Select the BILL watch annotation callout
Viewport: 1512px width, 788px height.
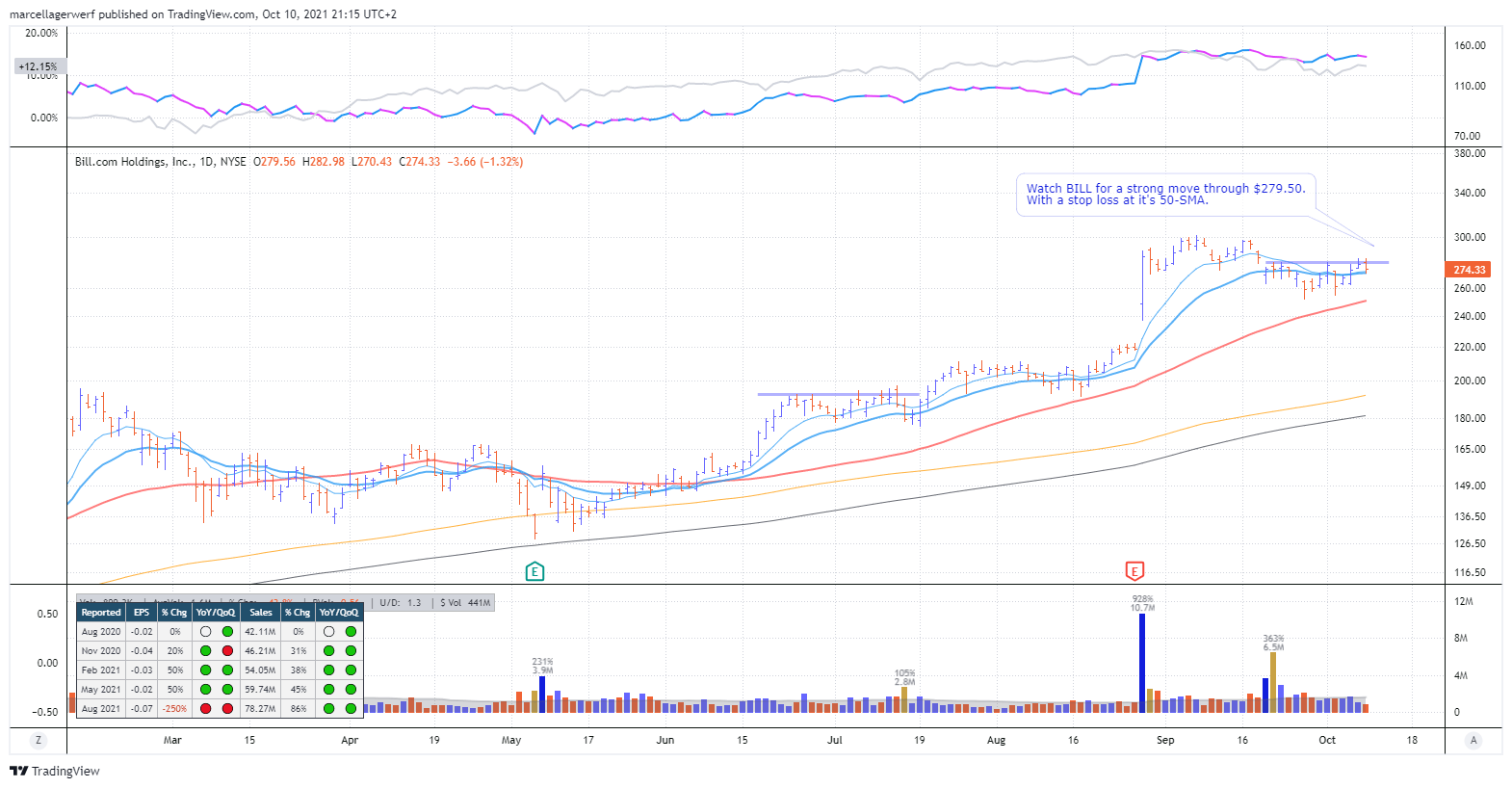coord(1165,195)
